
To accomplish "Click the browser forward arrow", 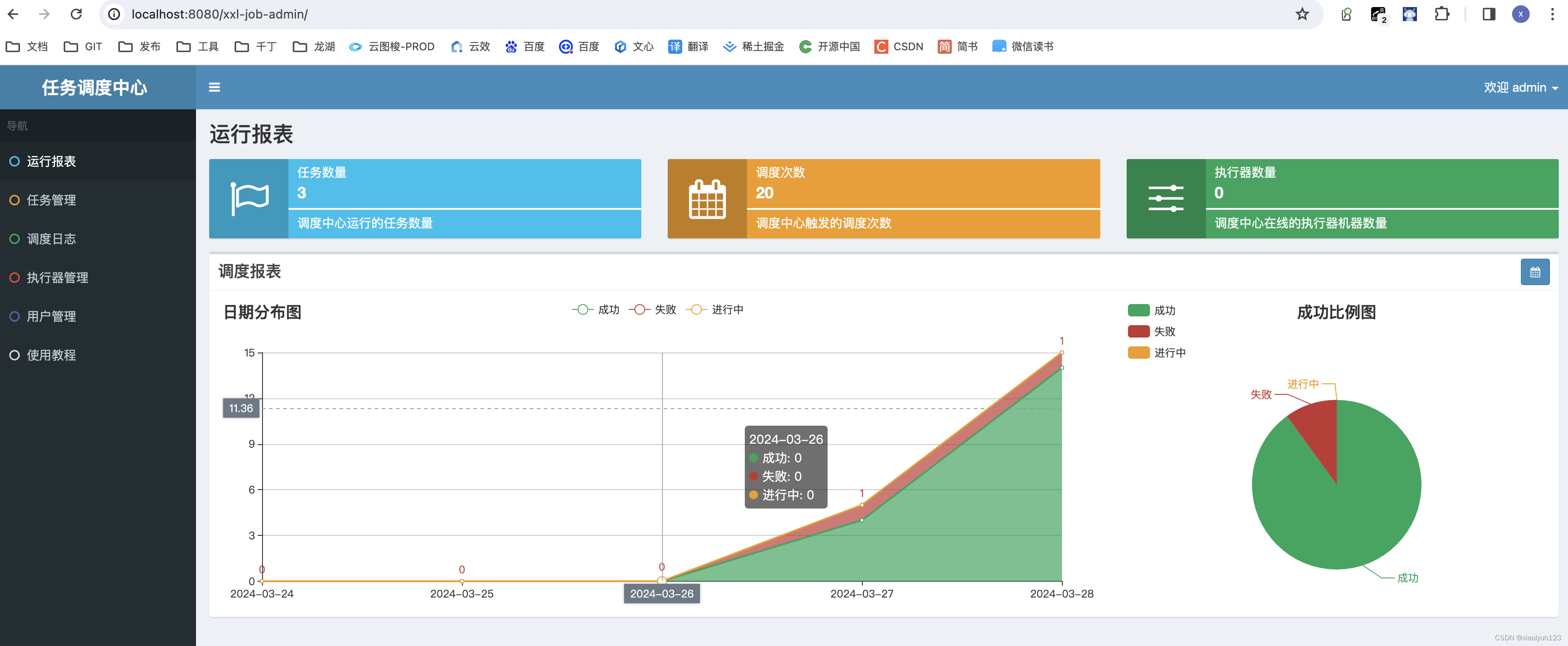I will [44, 14].
